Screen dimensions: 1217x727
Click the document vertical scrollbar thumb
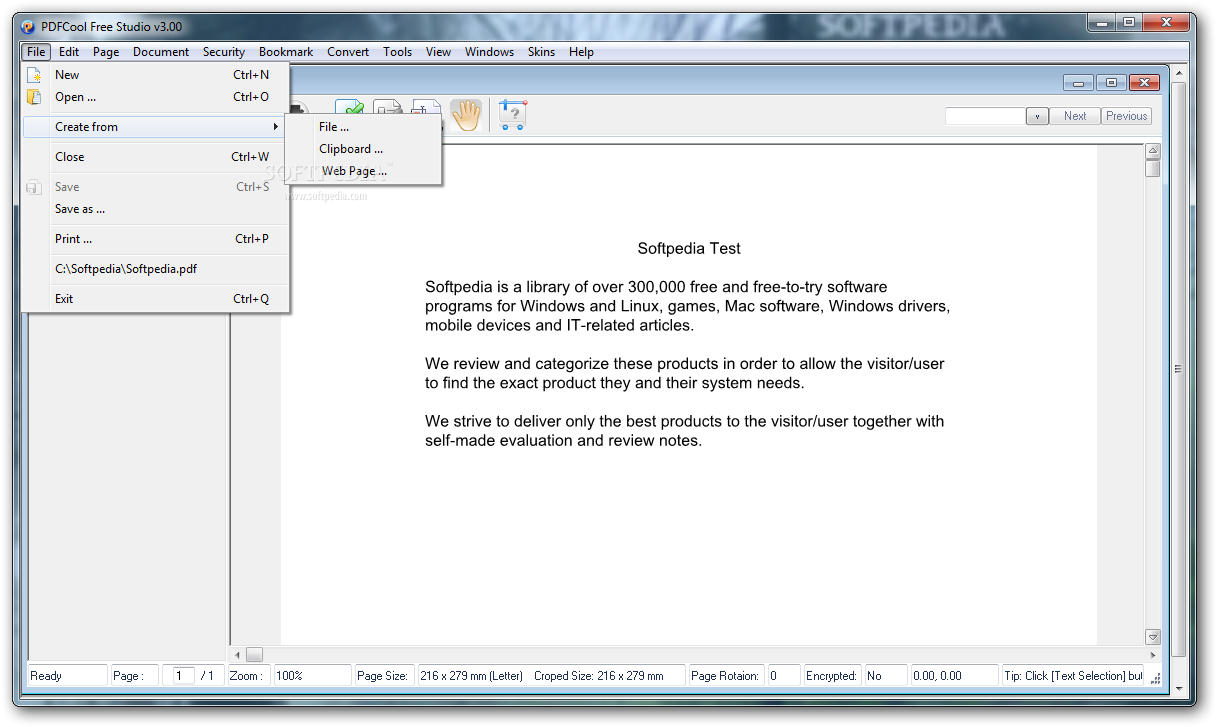tap(1153, 169)
